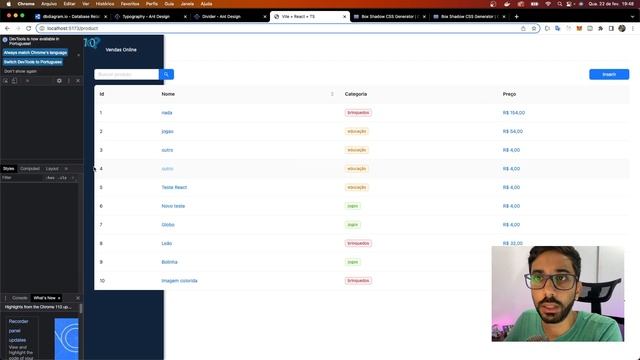Share this page from address bar

pyautogui.click(x=523, y=28)
